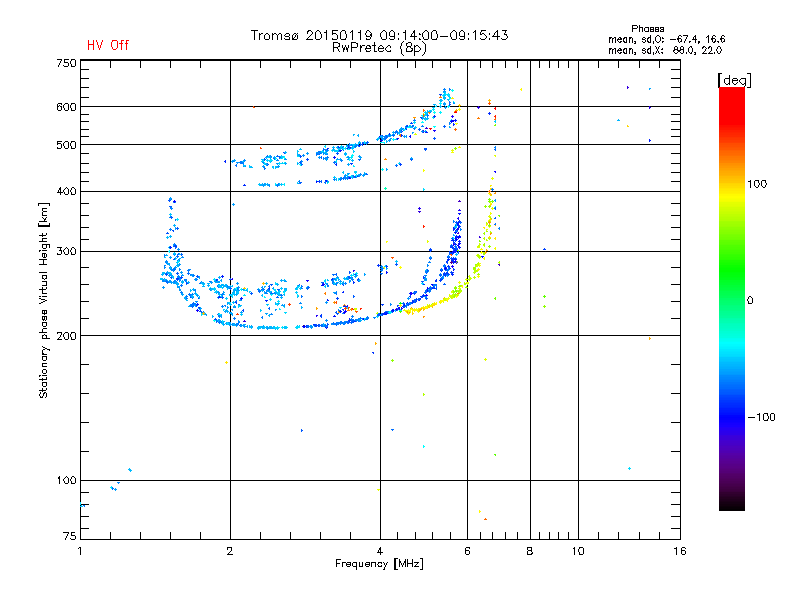Click the frequency axis label "8"

click(x=530, y=551)
